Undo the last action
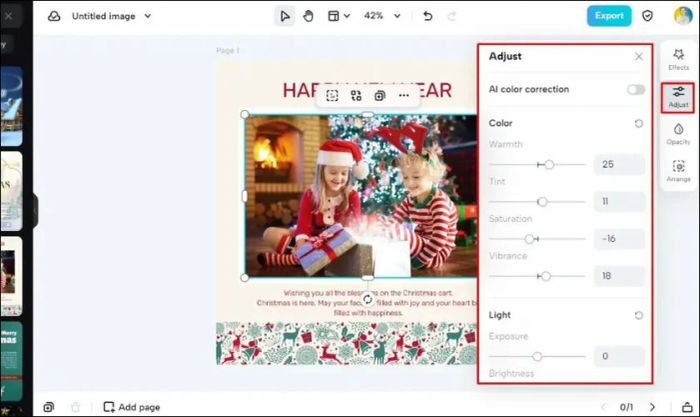Image resolution: width=700 pixels, height=417 pixels. (x=428, y=17)
